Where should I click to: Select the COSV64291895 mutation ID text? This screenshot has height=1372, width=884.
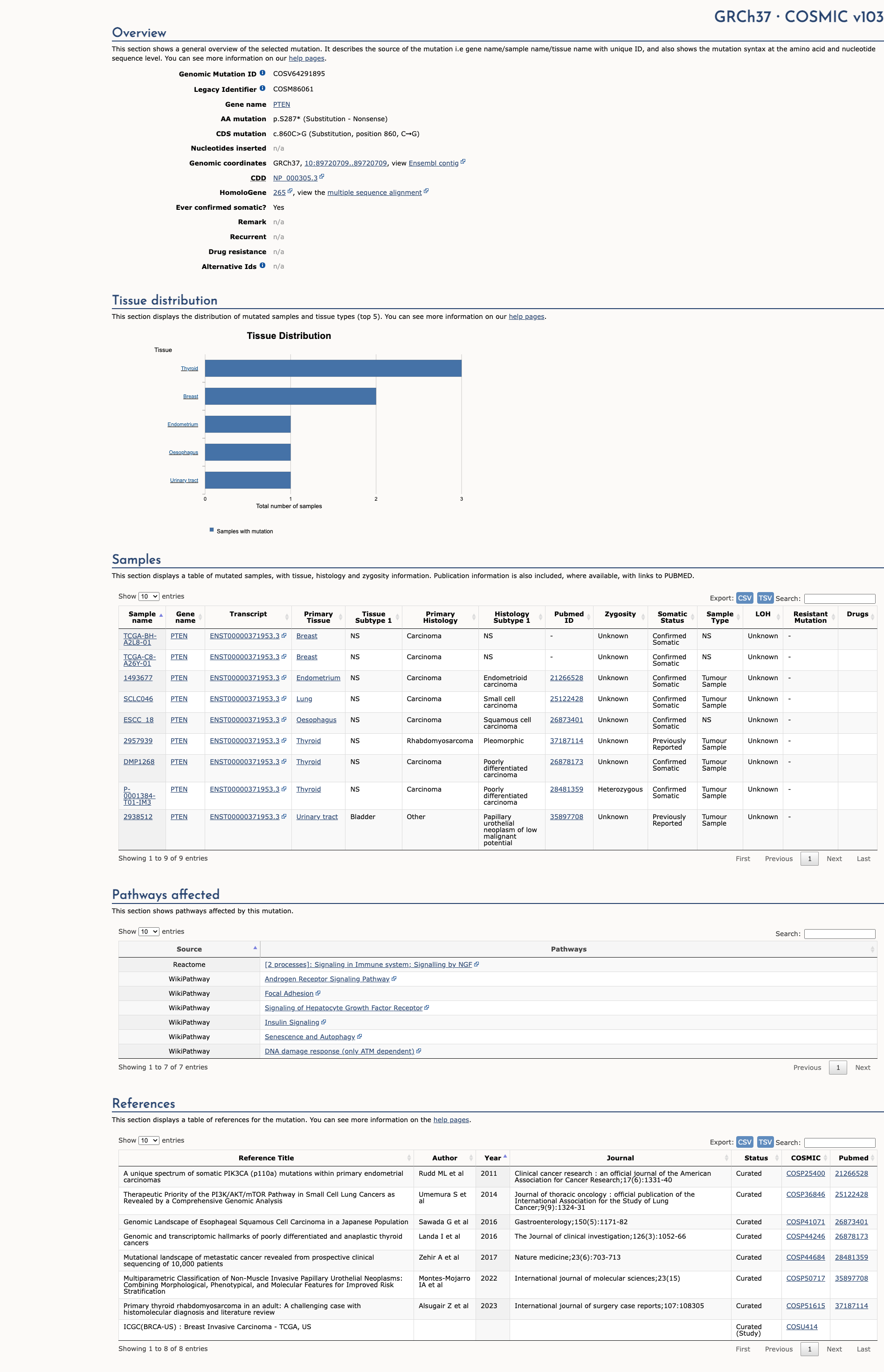coord(299,74)
